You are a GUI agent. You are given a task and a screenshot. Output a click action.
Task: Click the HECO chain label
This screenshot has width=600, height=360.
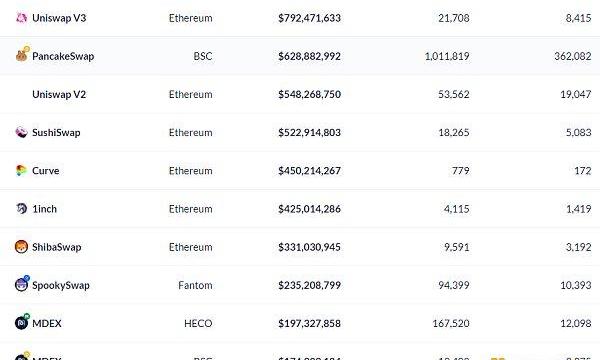(x=198, y=324)
